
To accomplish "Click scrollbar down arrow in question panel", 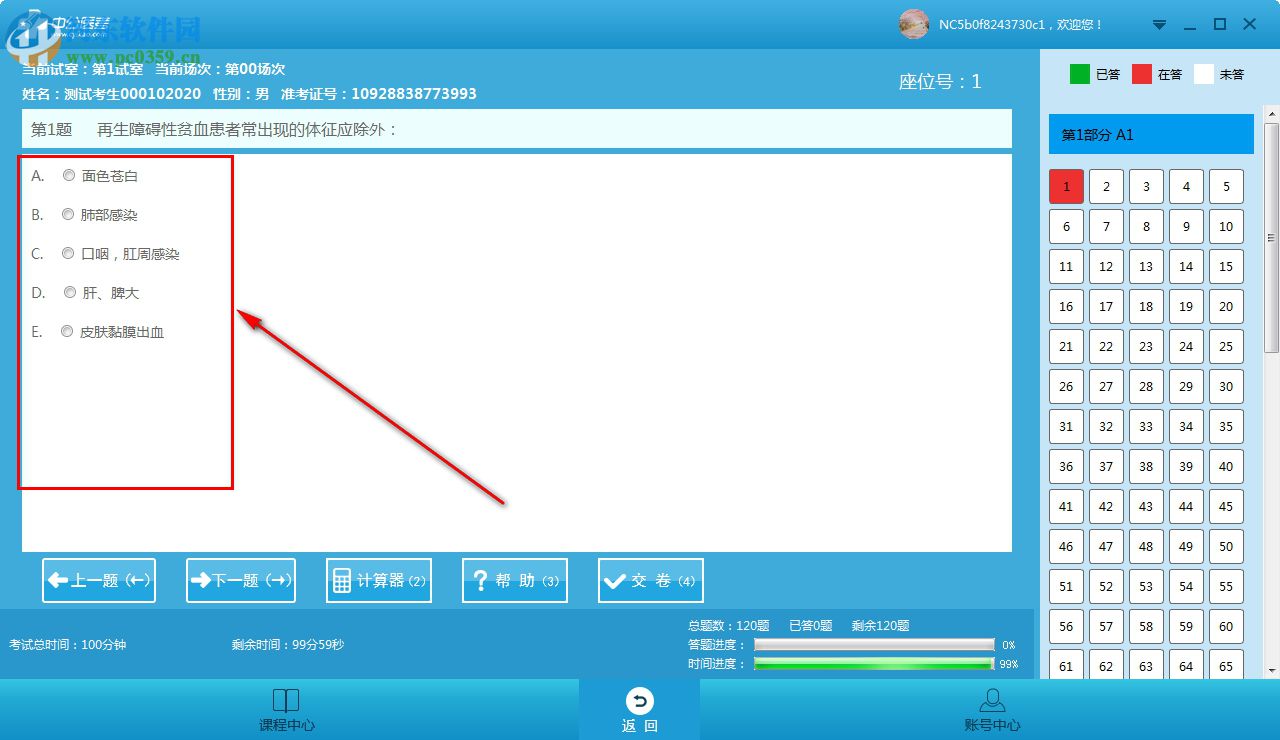I will point(1272,670).
